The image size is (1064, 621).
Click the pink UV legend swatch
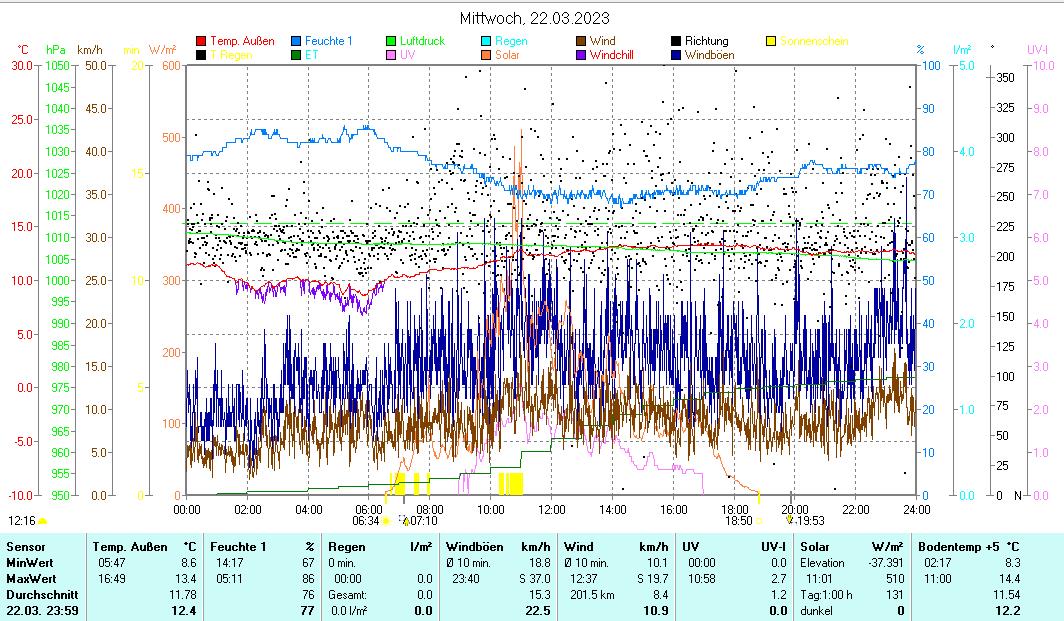391,55
